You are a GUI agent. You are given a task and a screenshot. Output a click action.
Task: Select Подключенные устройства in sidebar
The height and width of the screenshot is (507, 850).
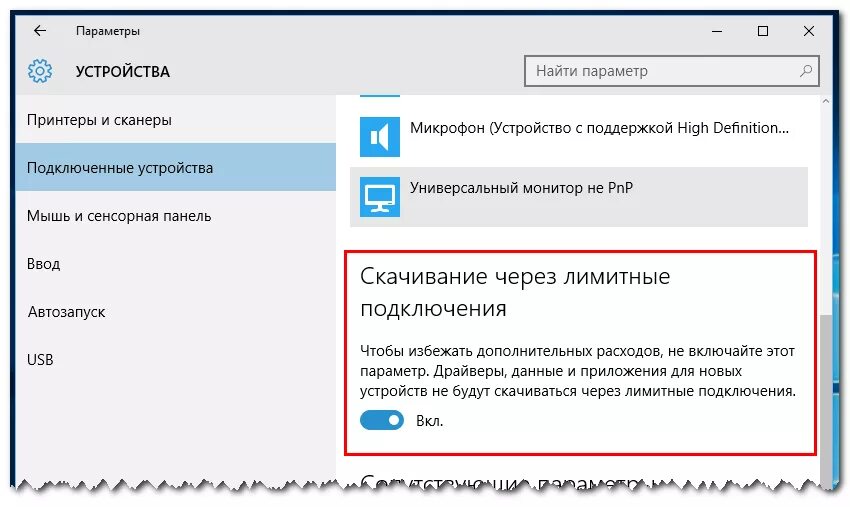(x=176, y=168)
